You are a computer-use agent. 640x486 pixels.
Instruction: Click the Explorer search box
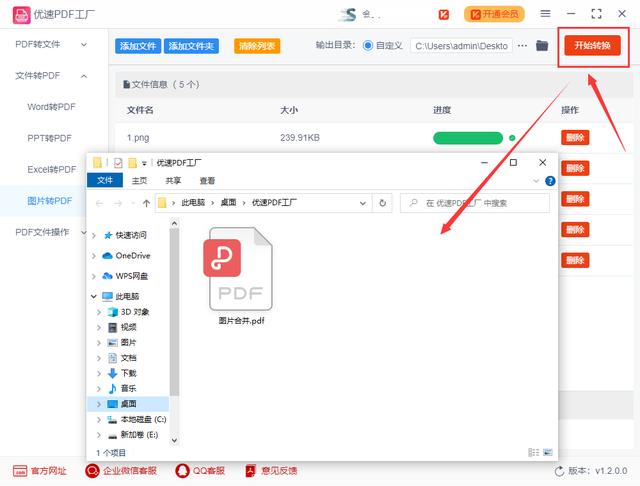(475, 203)
